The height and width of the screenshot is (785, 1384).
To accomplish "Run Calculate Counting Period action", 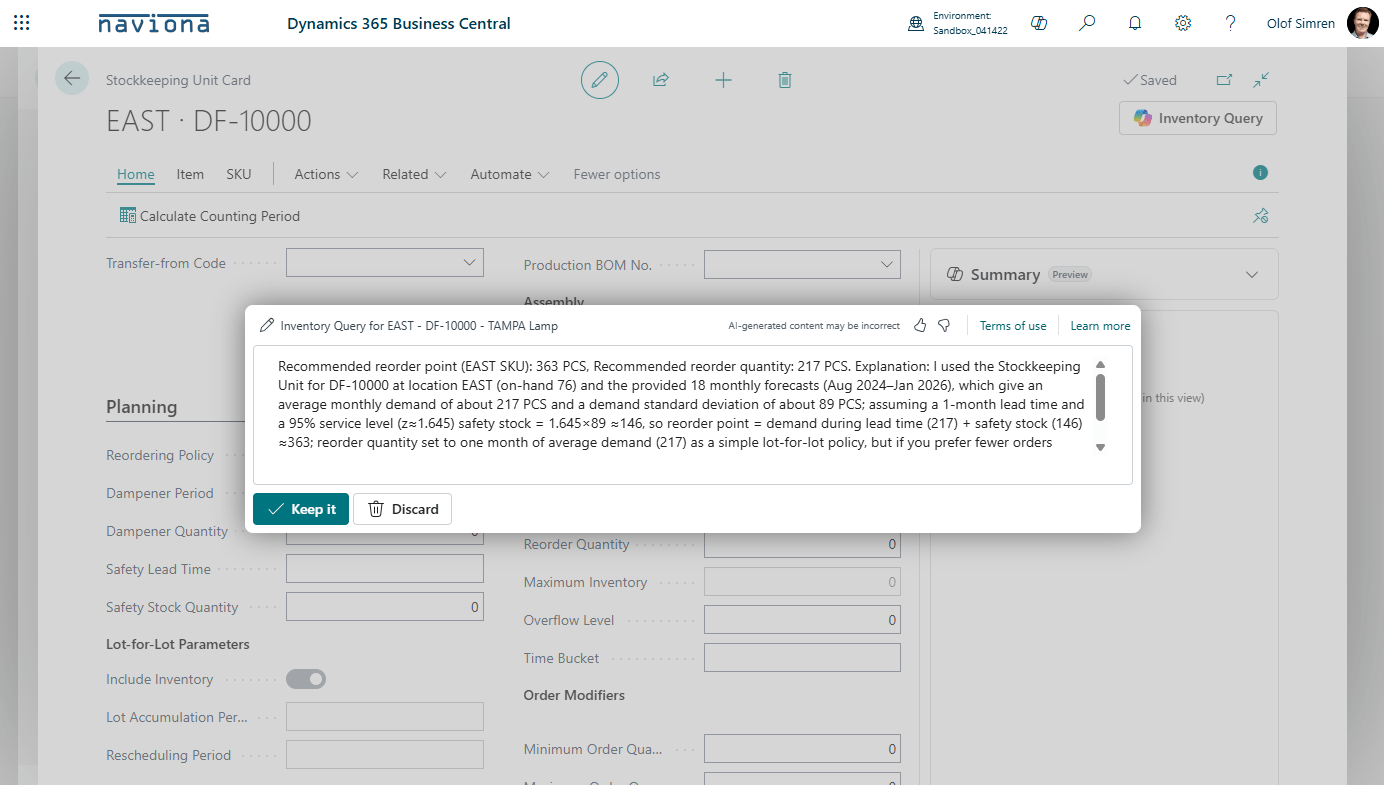I will [x=209, y=216].
